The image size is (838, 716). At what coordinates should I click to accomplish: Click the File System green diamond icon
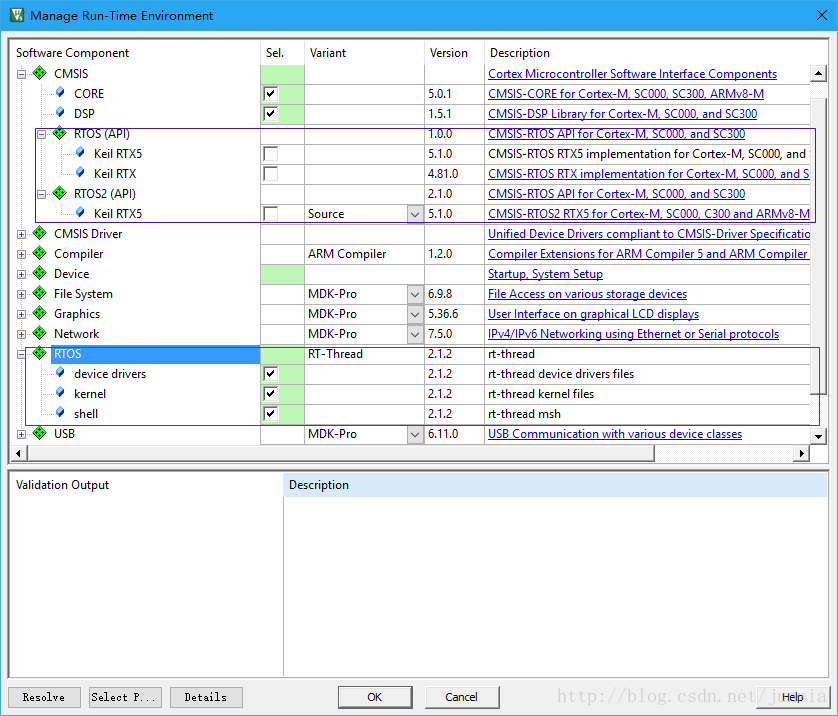point(40,293)
